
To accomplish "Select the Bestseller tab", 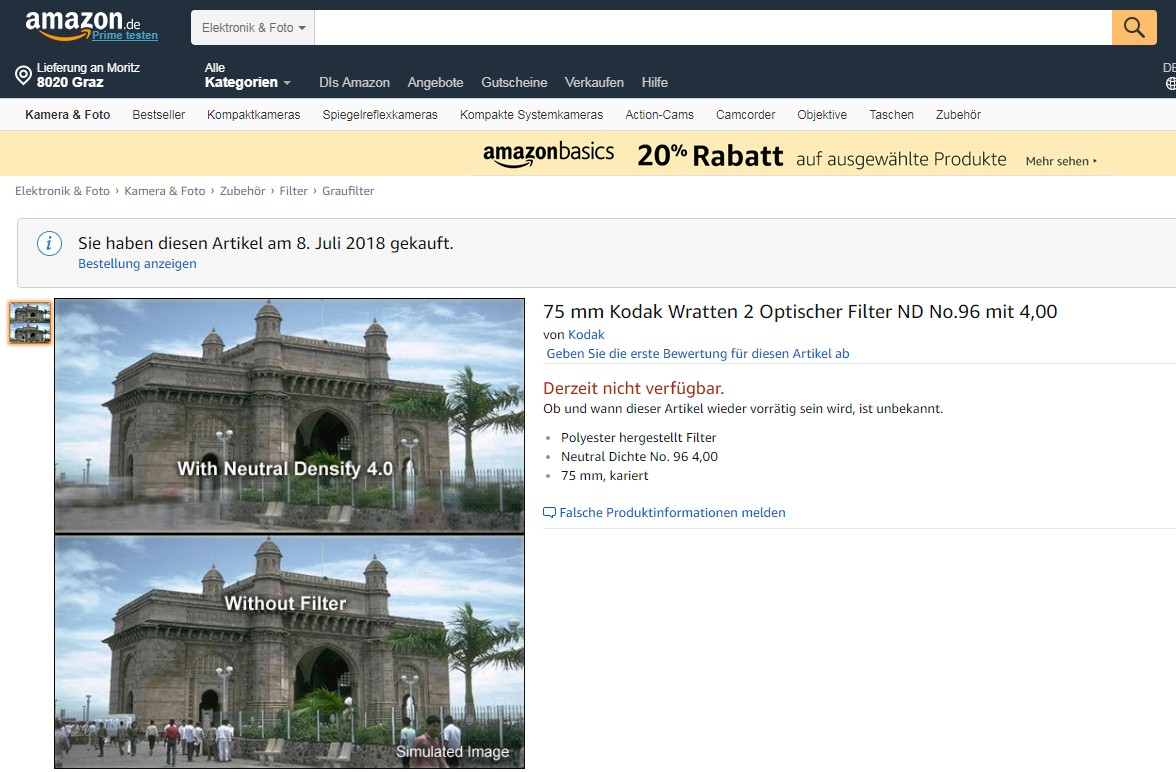I will click(x=158, y=115).
